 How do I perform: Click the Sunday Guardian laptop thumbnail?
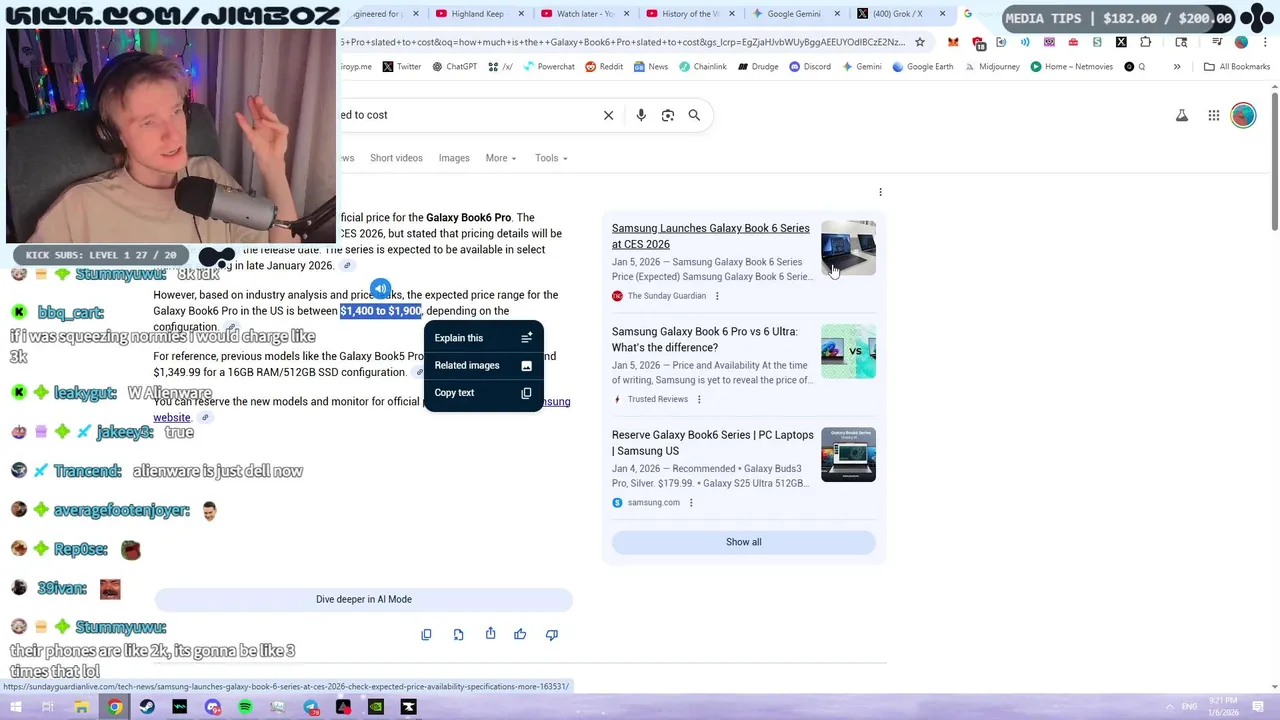[x=848, y=248]
